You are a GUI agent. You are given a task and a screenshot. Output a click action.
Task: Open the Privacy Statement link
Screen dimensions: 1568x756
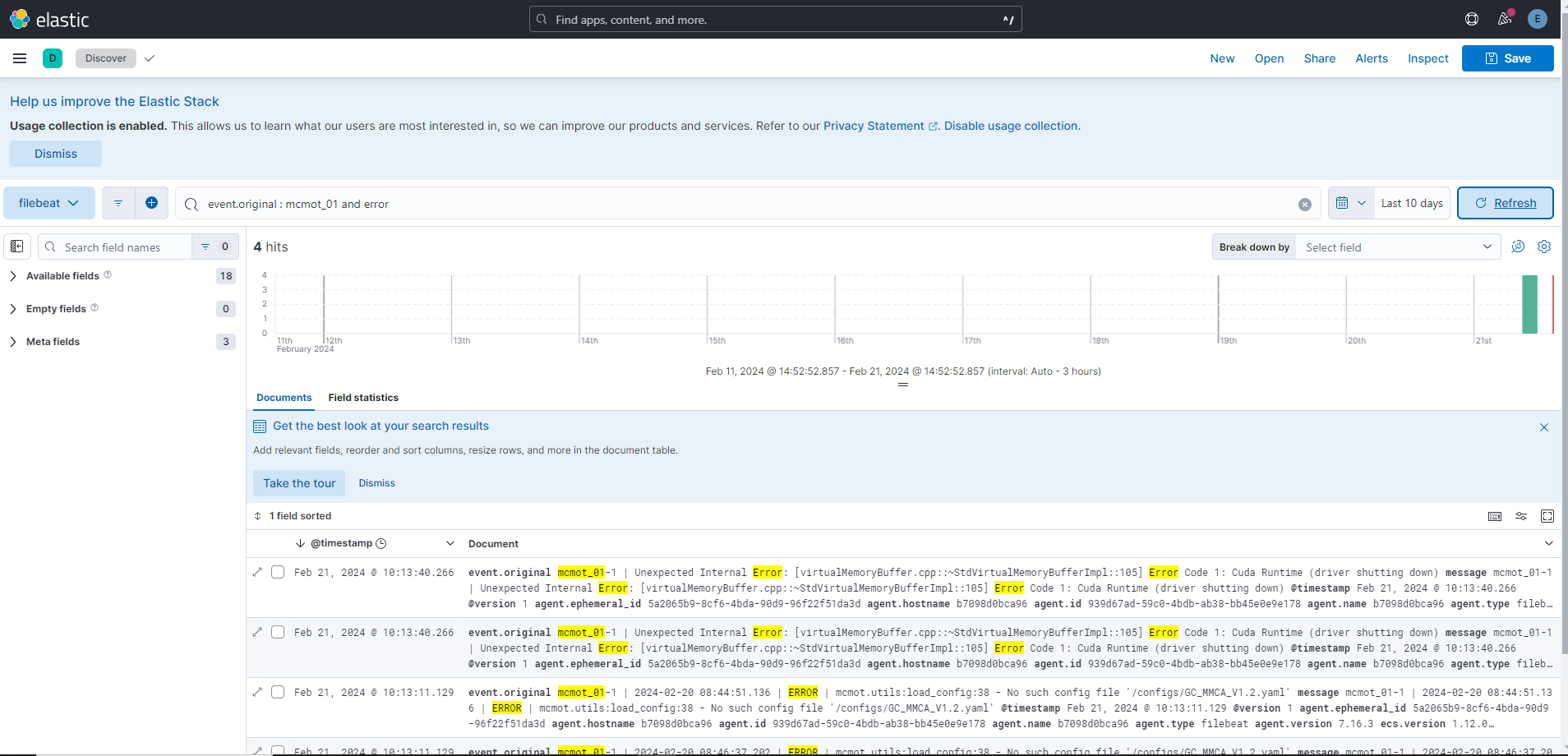click(880, 126)
